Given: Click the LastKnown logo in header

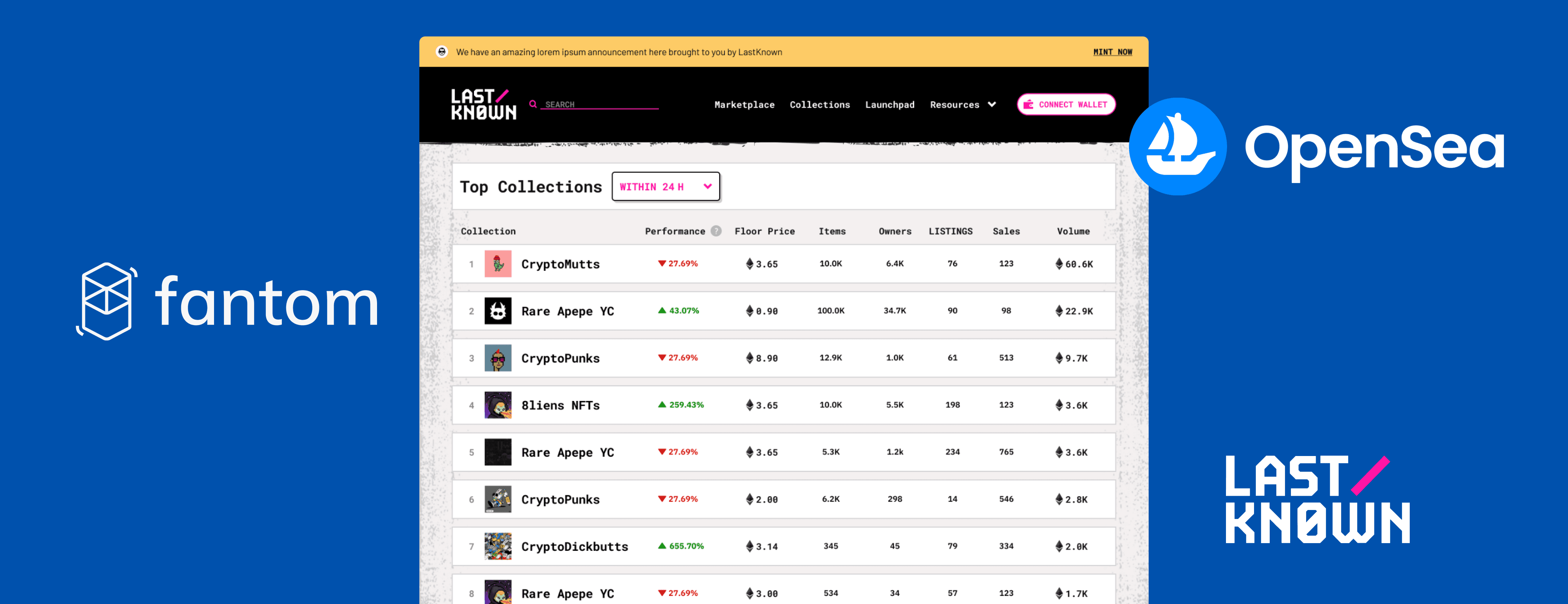Looking at the screenshot, I should coord(483,105).
